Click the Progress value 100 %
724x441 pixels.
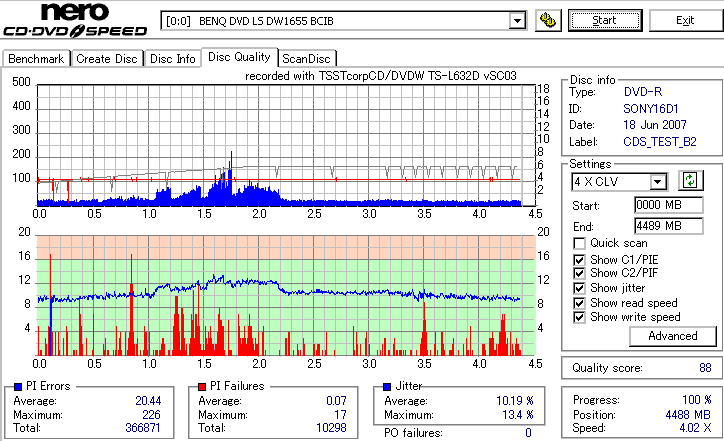[x=697, y=400]
